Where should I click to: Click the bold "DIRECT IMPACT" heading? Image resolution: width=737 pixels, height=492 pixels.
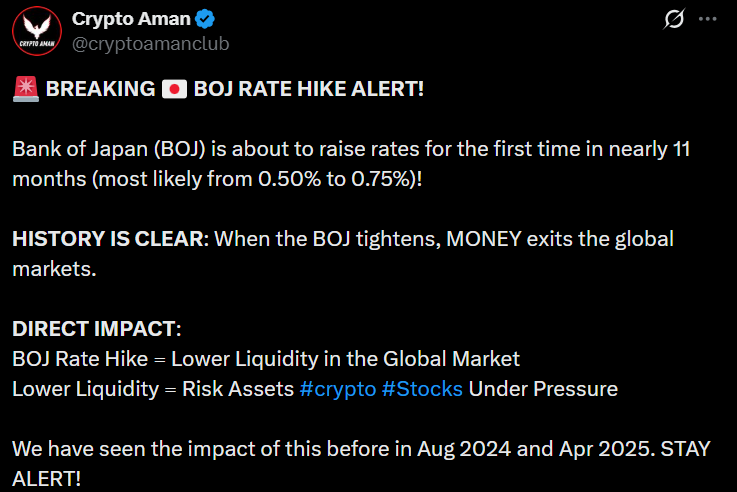(95, 329)
